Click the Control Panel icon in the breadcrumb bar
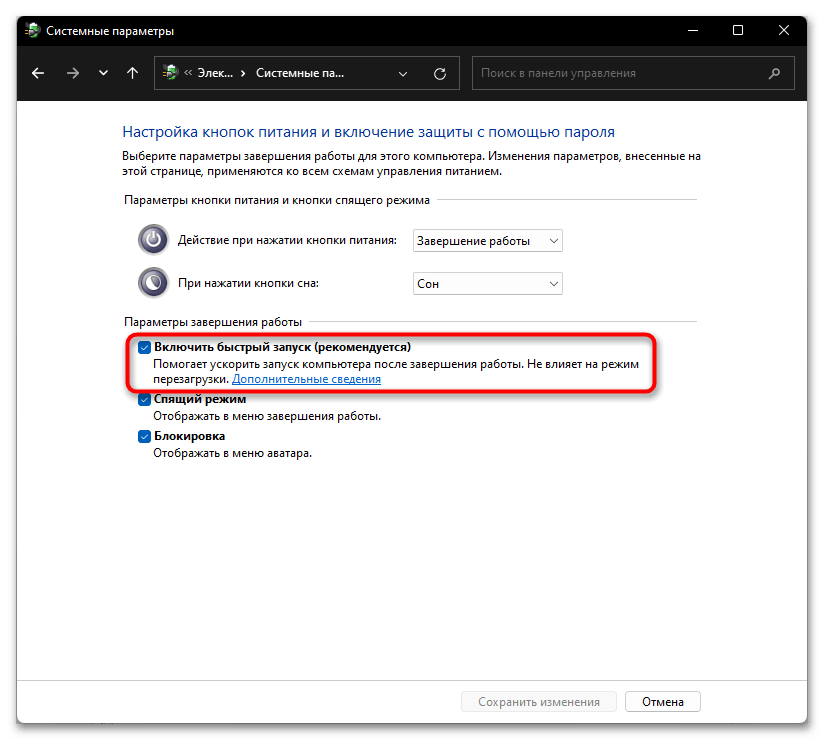Screen dimensions: 824x740 [x=167, y=72]
